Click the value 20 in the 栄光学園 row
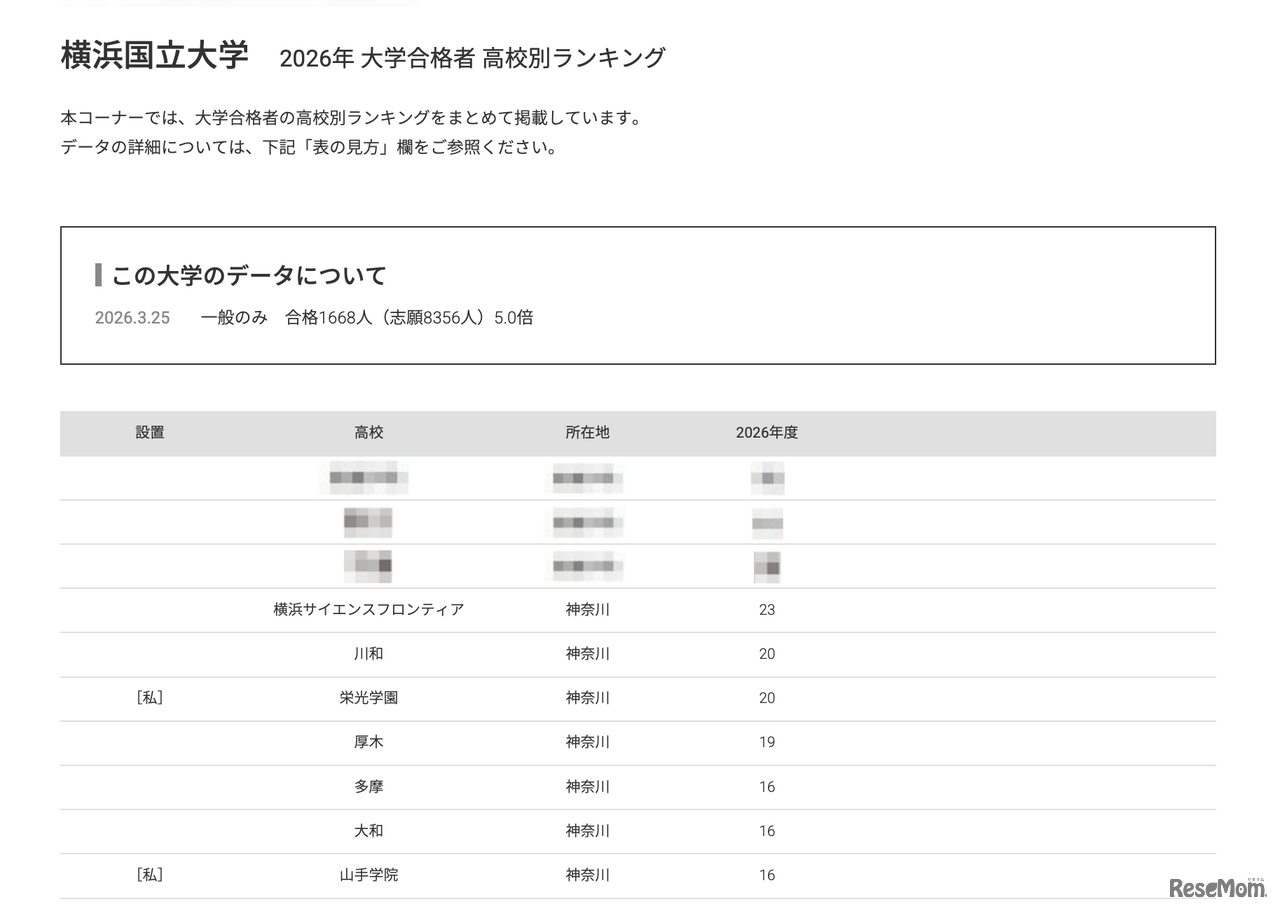Screen dimensions: 1280x911 click(x=767, y=698)
